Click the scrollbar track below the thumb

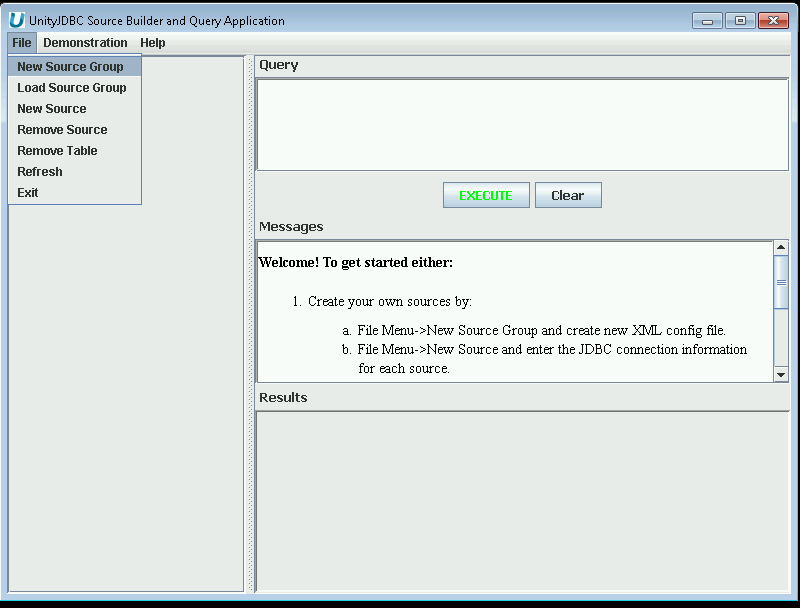[x=782, y=340]
